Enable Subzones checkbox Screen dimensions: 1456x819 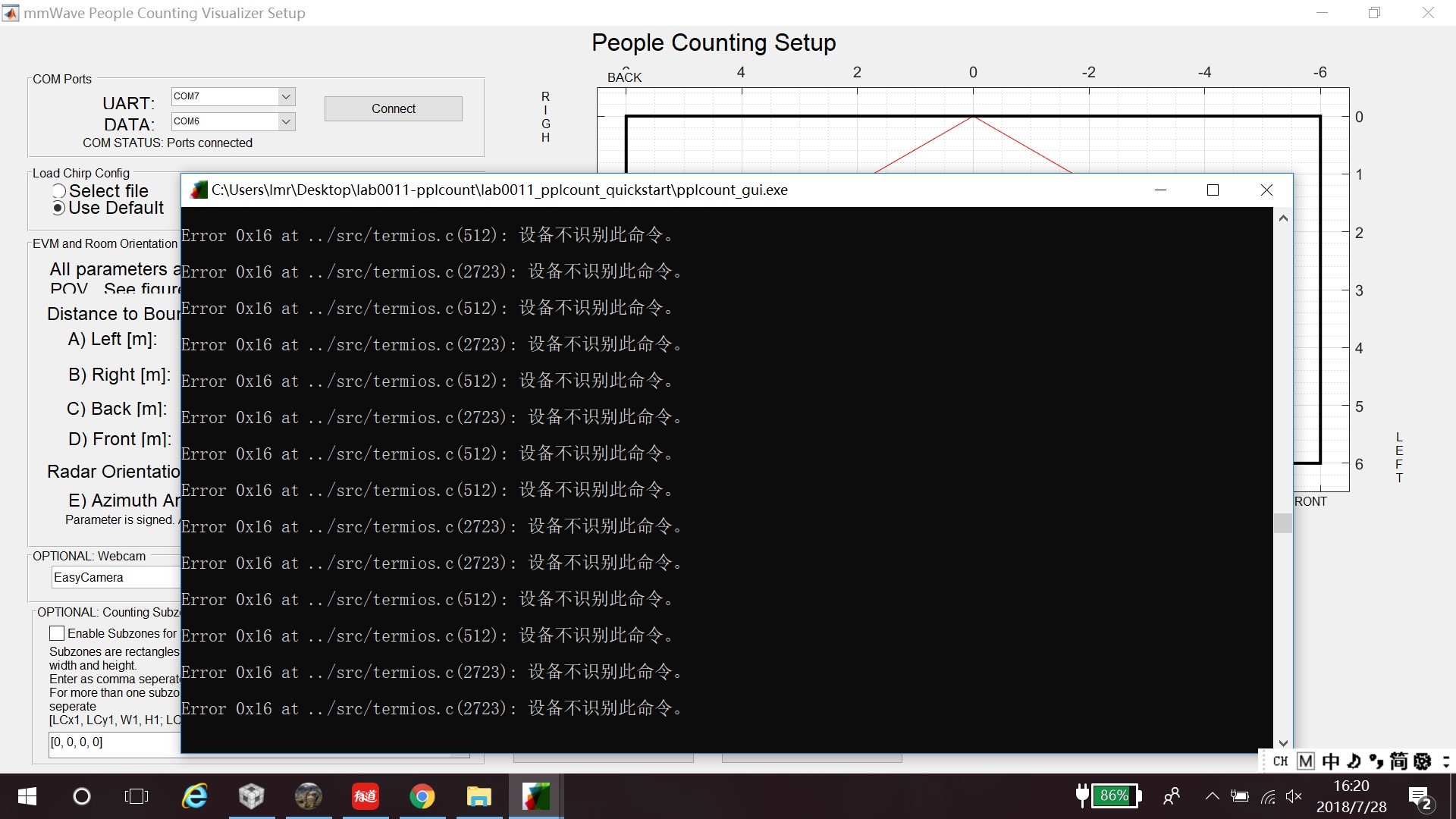pyautogui.click(x=57, y=633)
